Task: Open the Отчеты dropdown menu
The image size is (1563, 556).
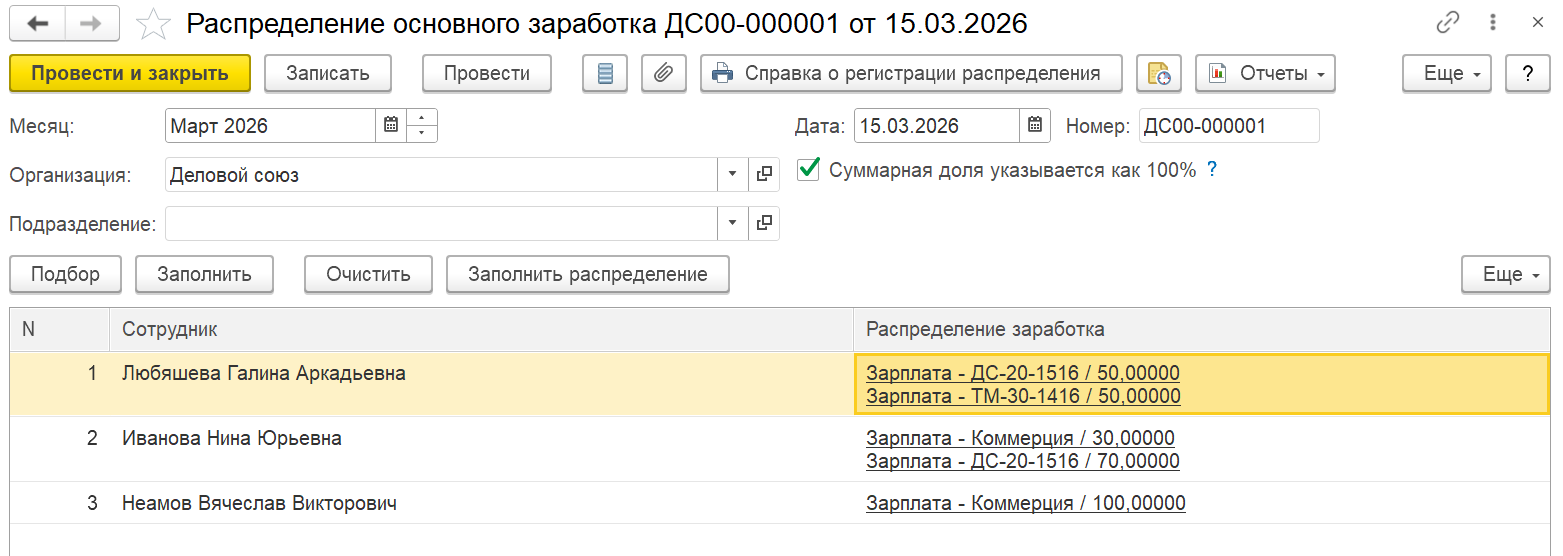Action: click(1266, 73)
